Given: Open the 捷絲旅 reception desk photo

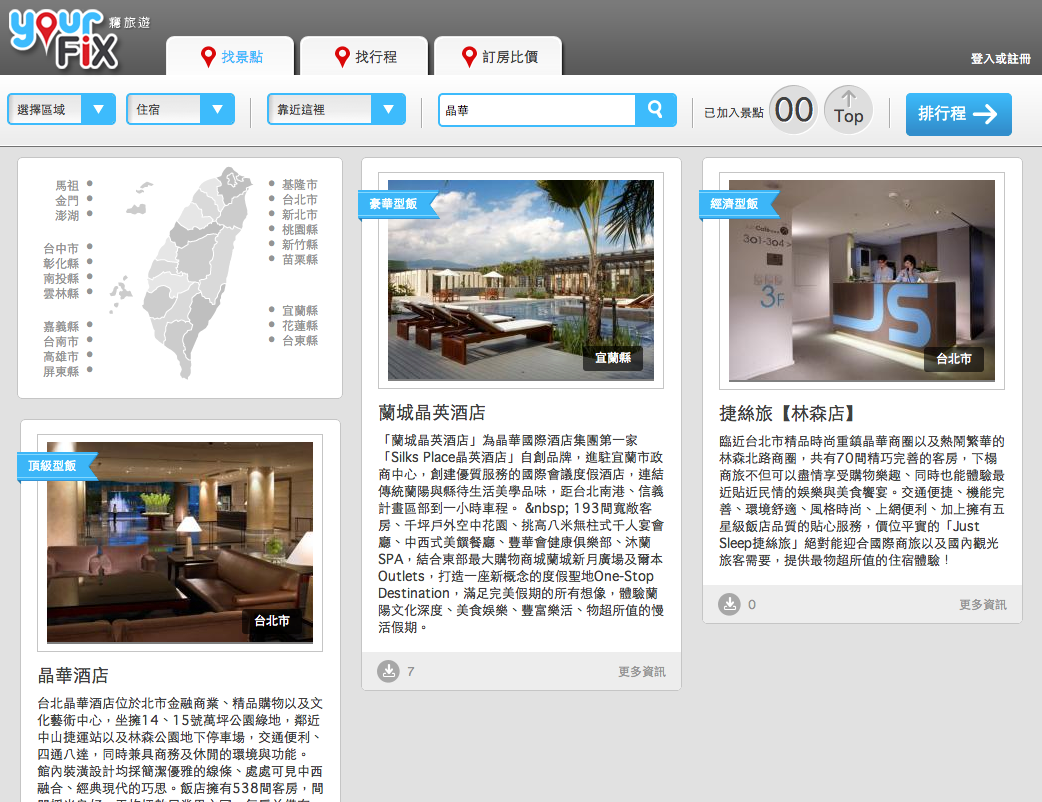Looking at the screenshot, I should point(862,280).
